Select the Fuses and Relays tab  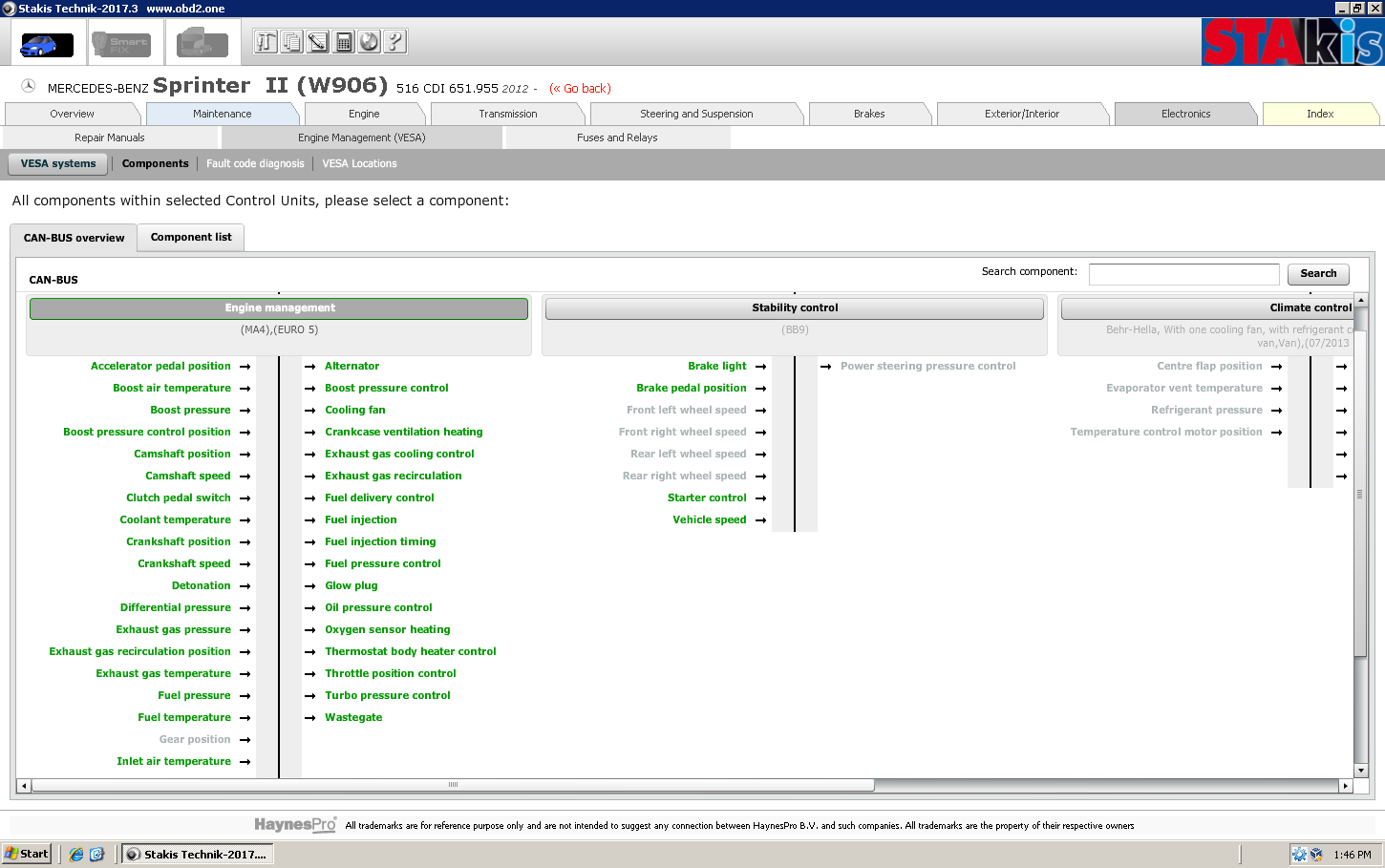pyautogui.click(x=617, y=138)
